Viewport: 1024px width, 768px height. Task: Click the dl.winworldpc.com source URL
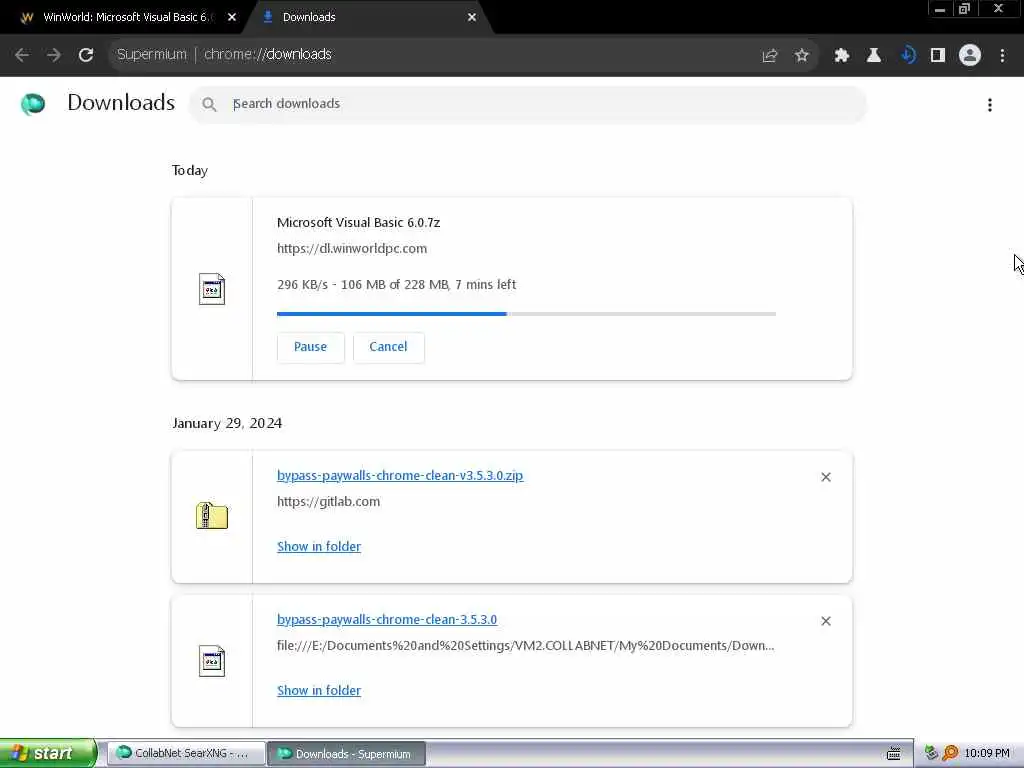pos(352,249)
